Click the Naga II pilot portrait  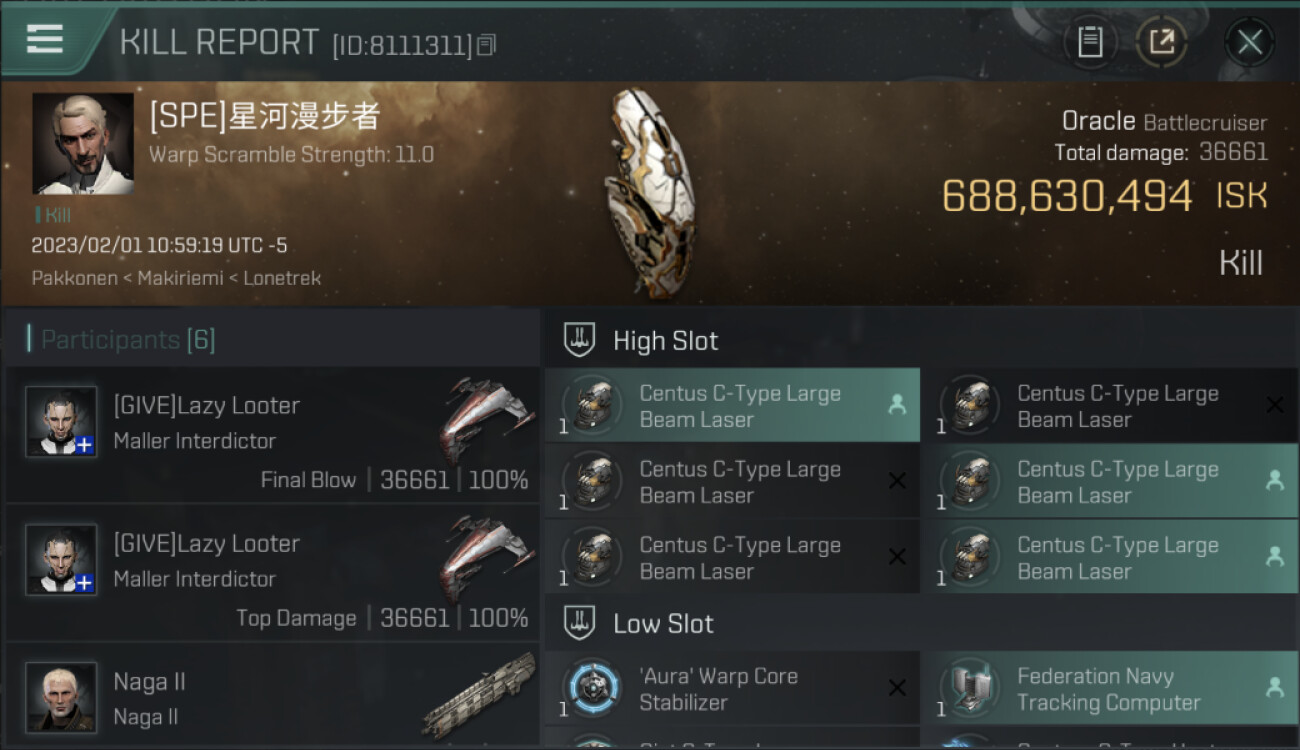[61, 698]
